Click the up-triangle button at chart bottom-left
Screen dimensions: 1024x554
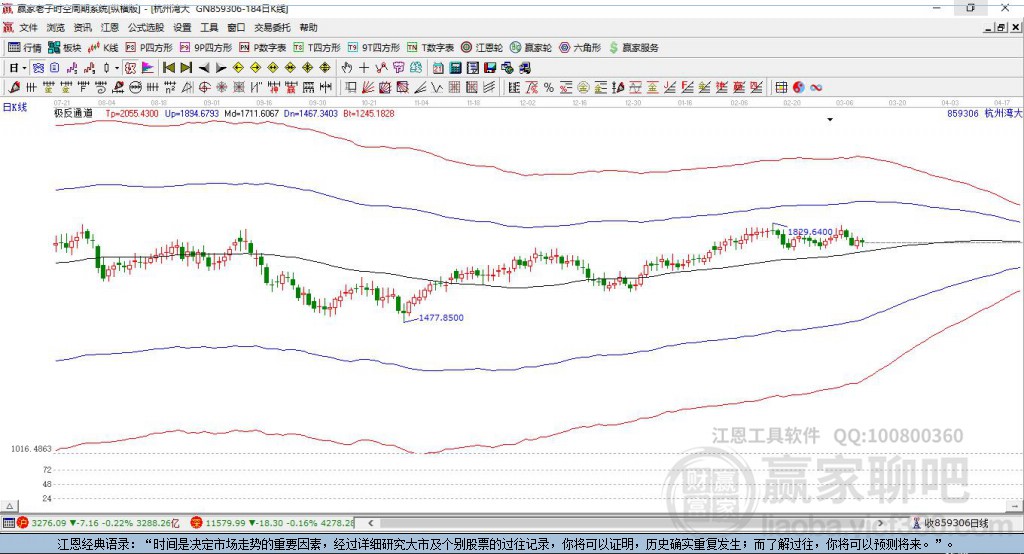(9, 506)
